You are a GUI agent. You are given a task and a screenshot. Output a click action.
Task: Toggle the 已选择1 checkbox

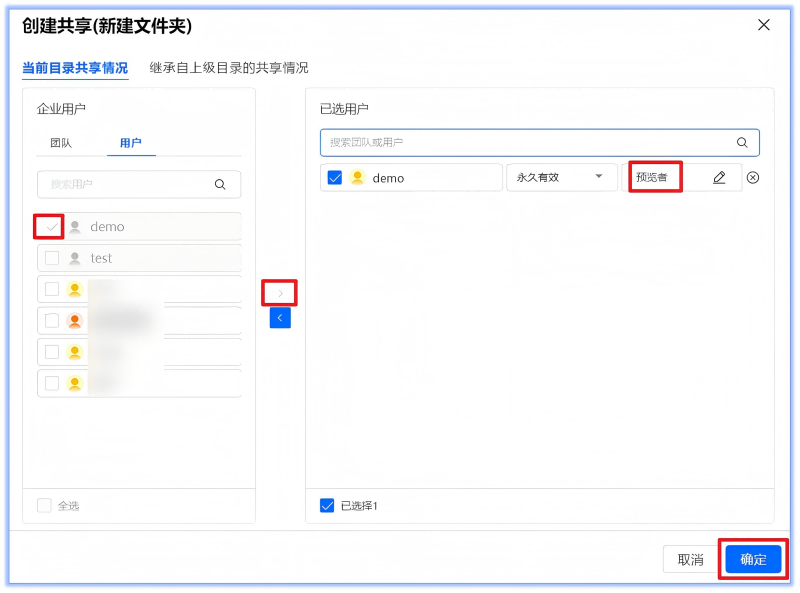[x=327, y=506]
